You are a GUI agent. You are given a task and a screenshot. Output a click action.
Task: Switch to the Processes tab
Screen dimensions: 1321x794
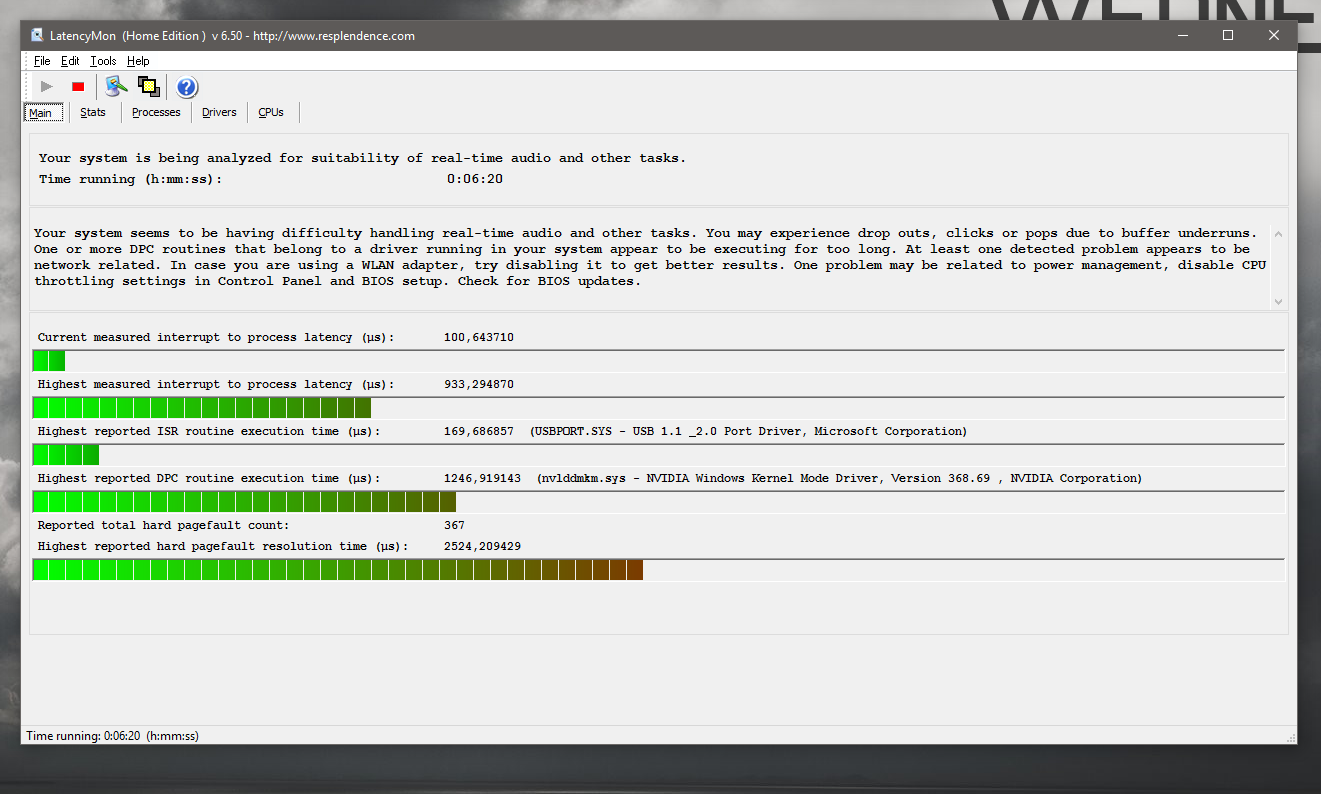click(x=156, y=112)
